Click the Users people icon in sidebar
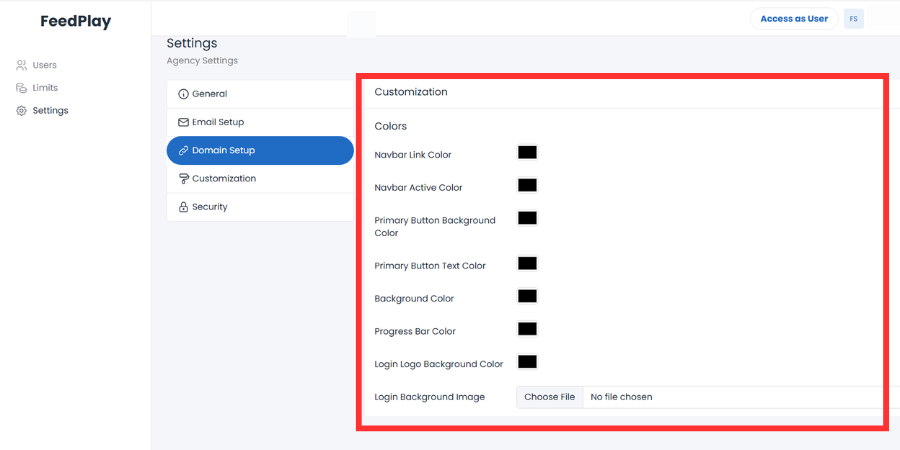This screenshot has height=450, width=900. (x=21, y=65)
